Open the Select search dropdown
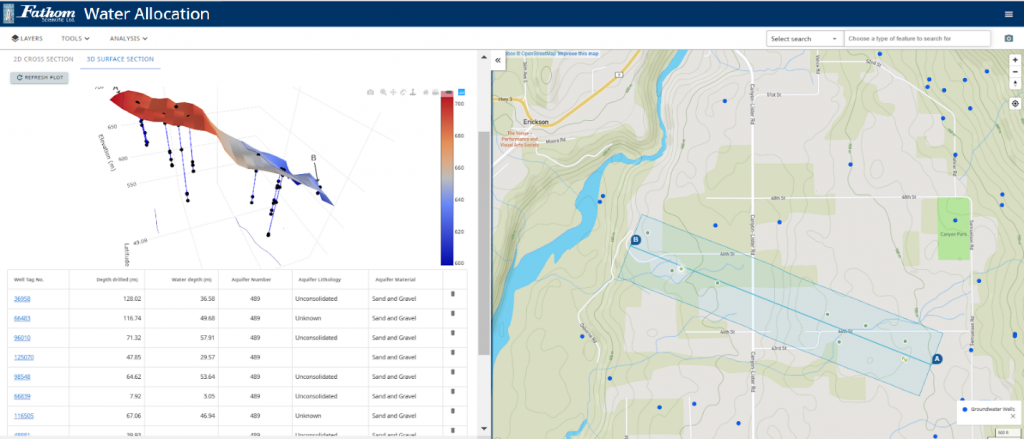Image resolution: width=1024 pixels, height=439 pixels. click(x=805, y=39)
